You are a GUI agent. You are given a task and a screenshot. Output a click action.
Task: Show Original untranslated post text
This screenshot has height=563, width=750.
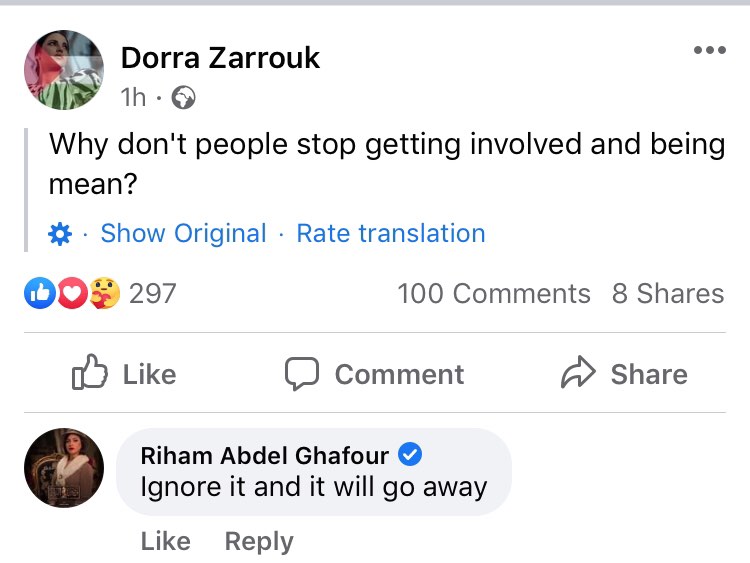[x=183, y=234]
